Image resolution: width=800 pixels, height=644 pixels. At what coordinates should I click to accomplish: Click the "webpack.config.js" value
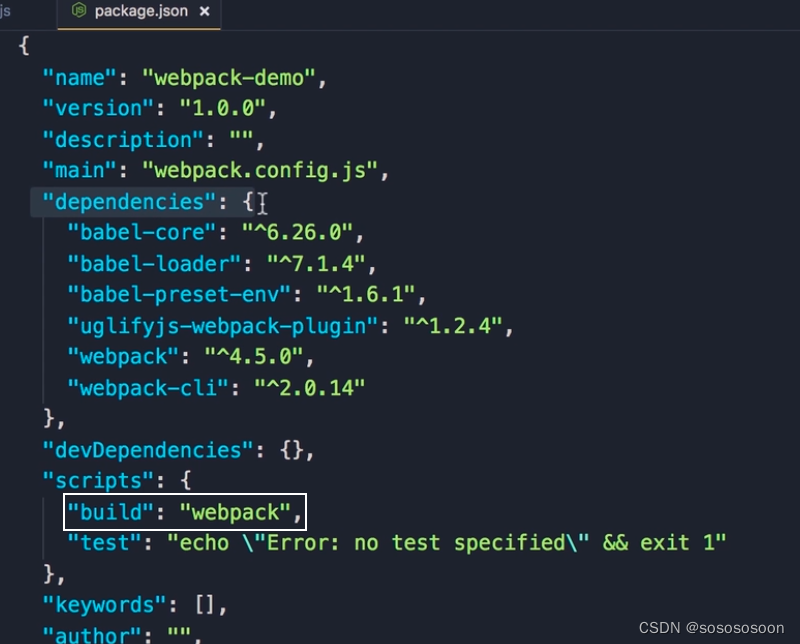(260, 170)
